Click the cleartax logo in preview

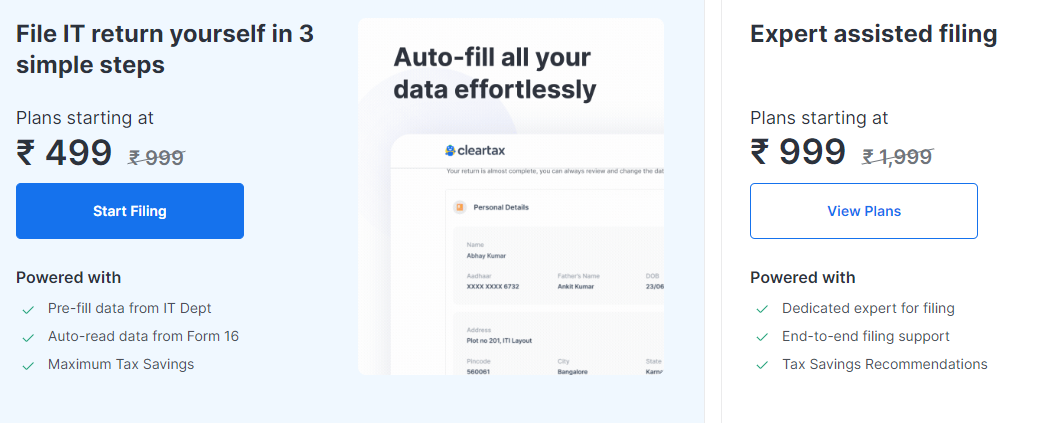pos(475,150)
